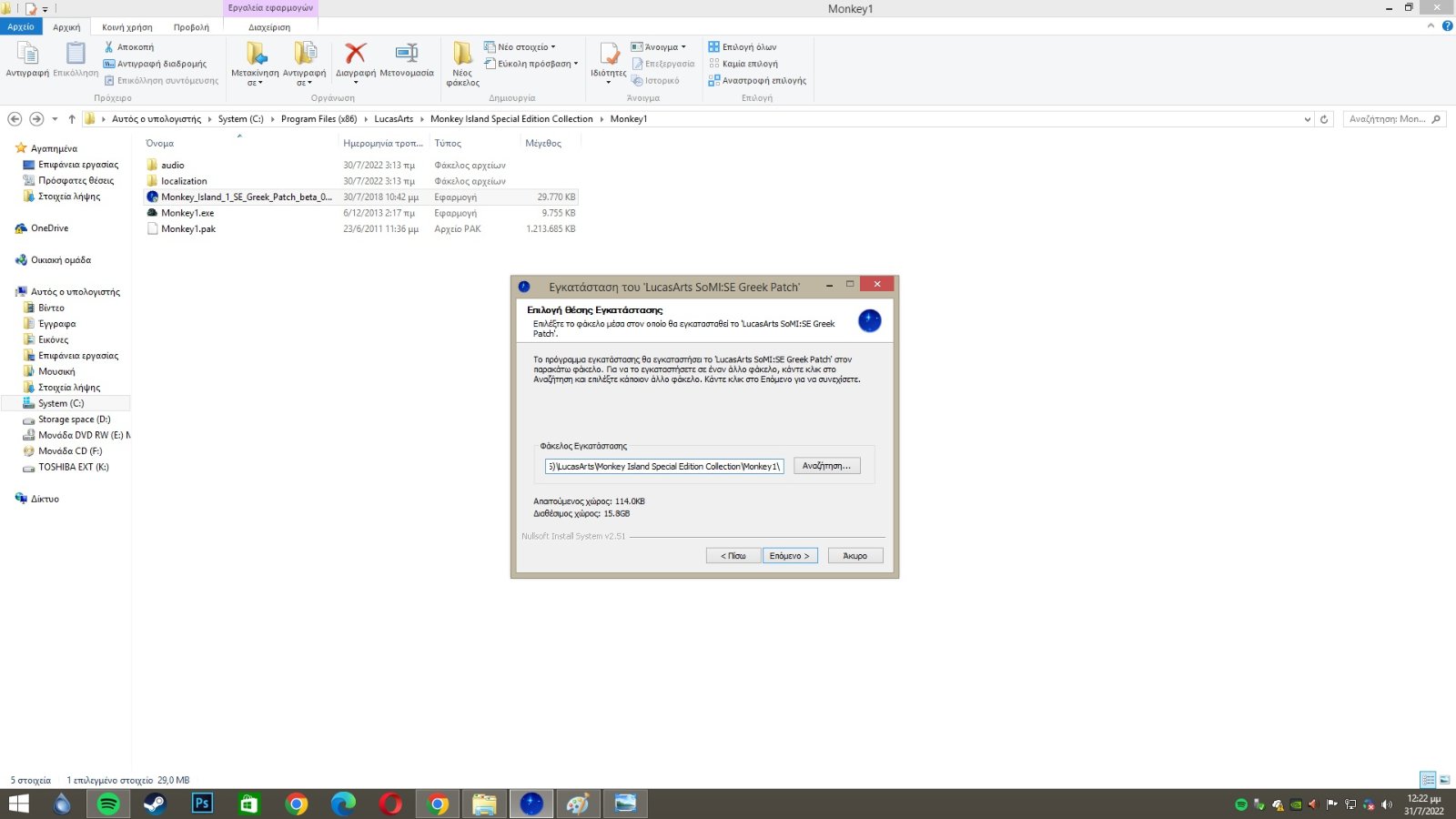This screenshot has height=819, width=1456.
Task: Click the install folder path field
Action: (664, 466)
